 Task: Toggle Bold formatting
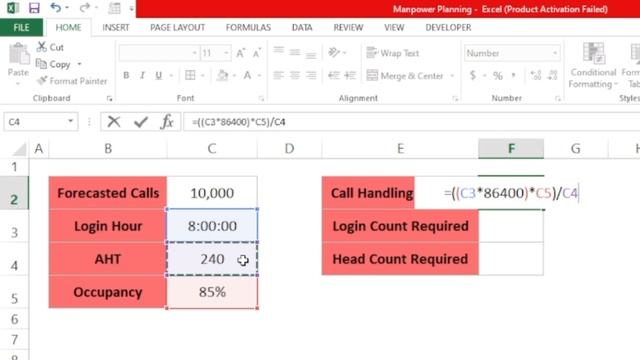(126, 76)
